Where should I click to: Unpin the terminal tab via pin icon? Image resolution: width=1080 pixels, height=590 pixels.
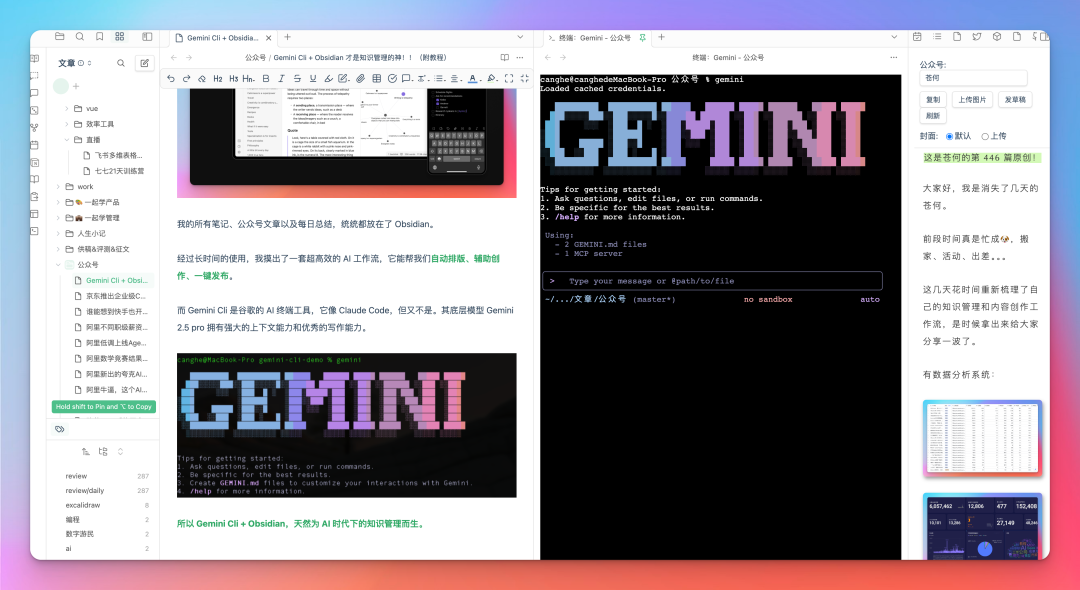643,37
